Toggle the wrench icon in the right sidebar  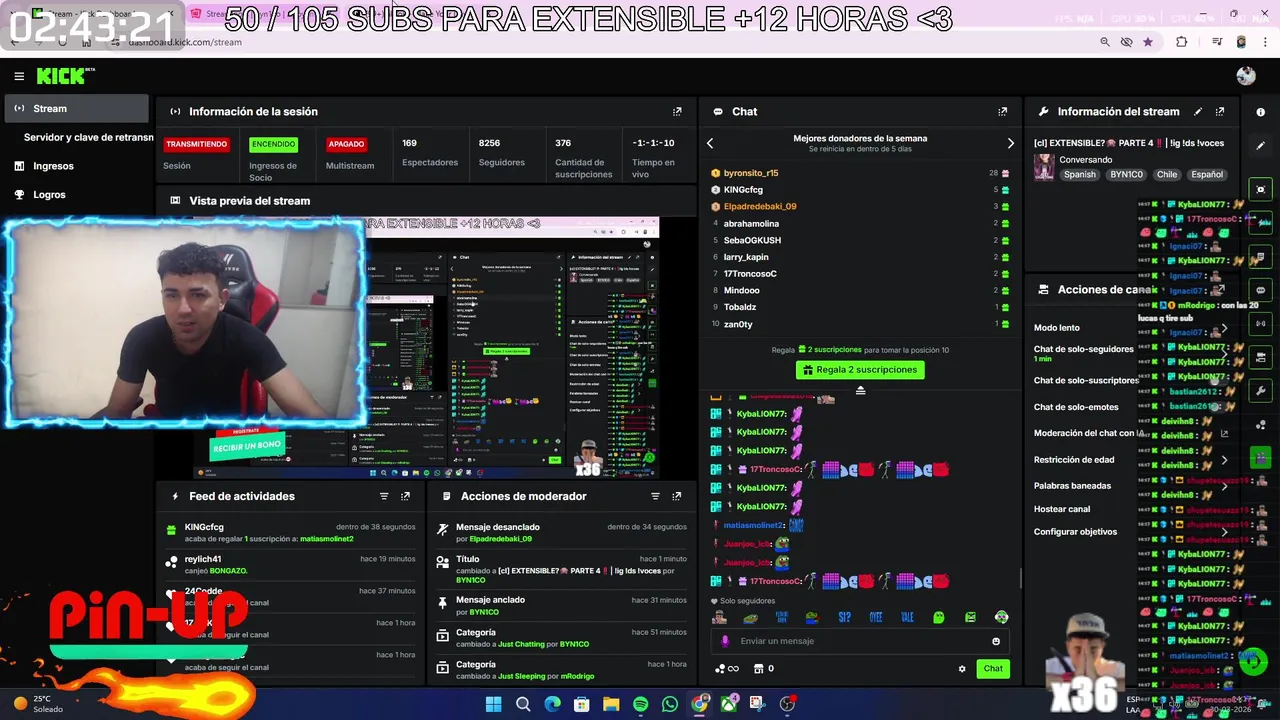tap(1261, 391)
